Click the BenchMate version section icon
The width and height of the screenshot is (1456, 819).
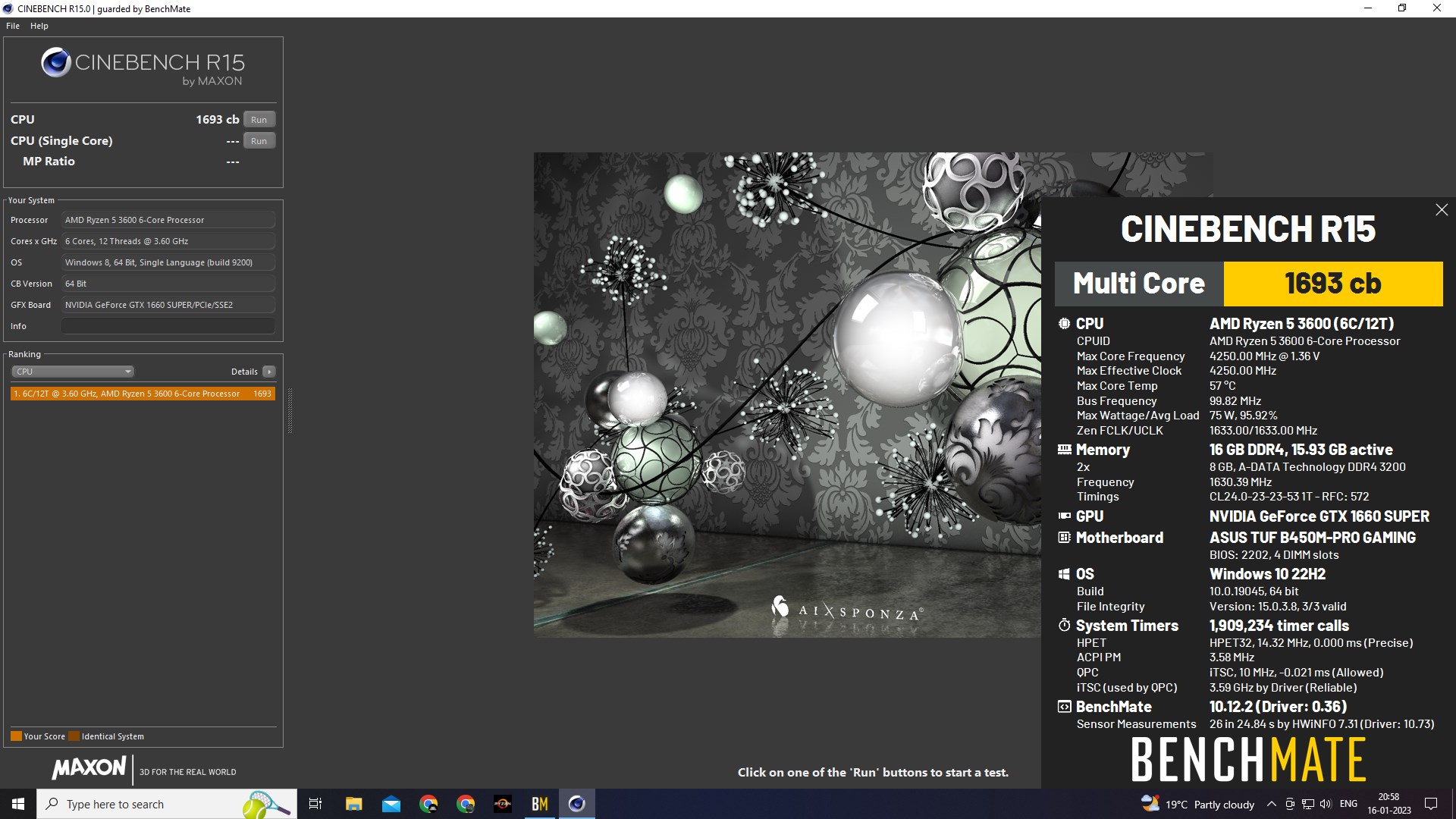click(x=1065, y=707)
